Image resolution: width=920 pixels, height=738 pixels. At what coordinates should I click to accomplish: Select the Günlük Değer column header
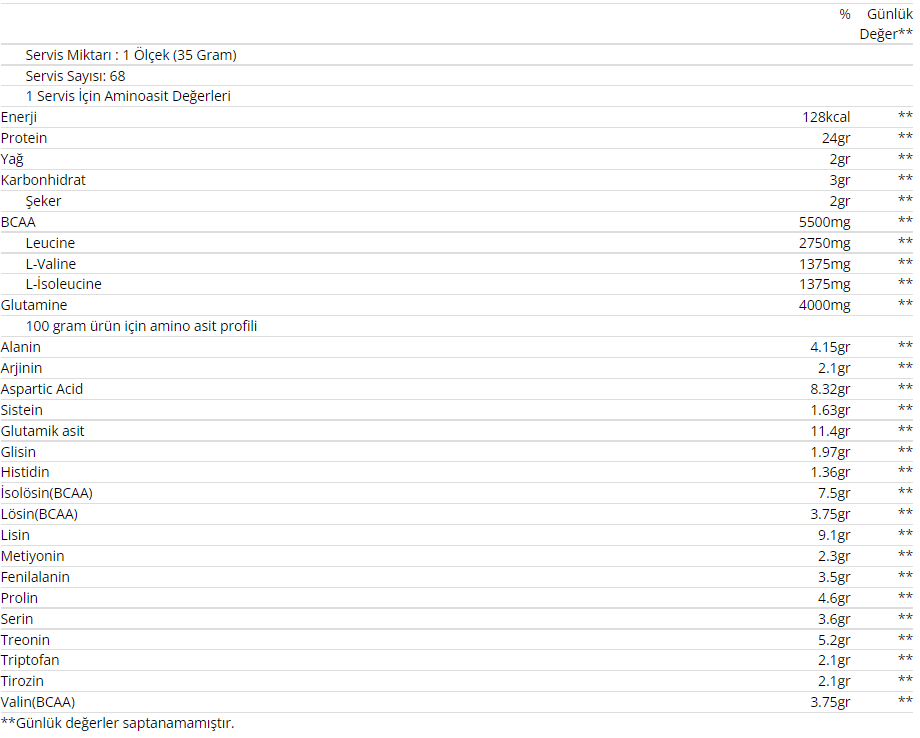coord(886,24)
